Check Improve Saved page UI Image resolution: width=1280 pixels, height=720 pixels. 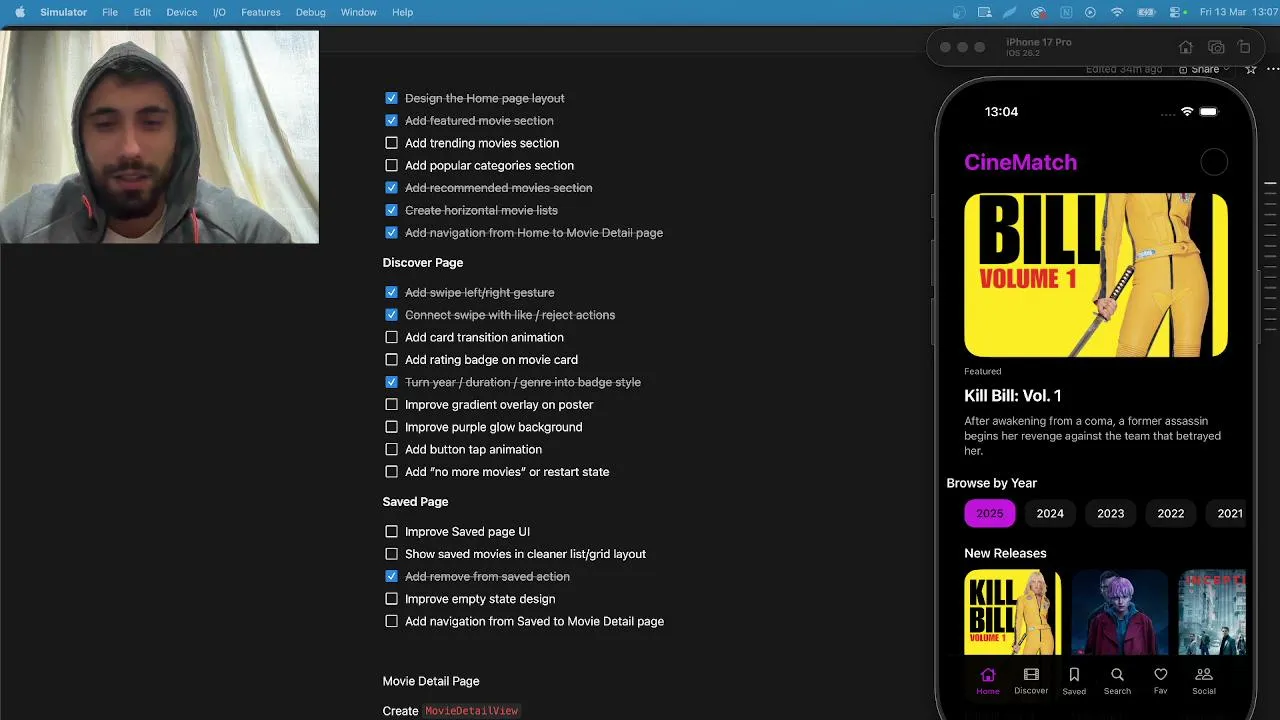(391, 531)
